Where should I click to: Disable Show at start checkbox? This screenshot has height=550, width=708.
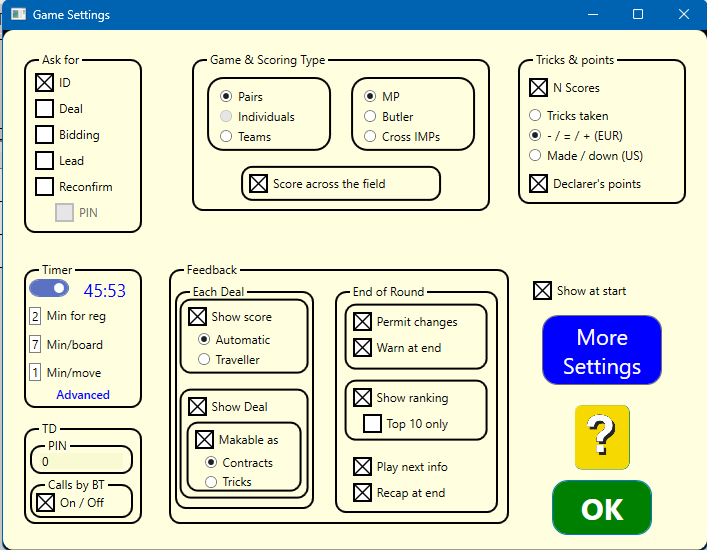click(542, 291)
